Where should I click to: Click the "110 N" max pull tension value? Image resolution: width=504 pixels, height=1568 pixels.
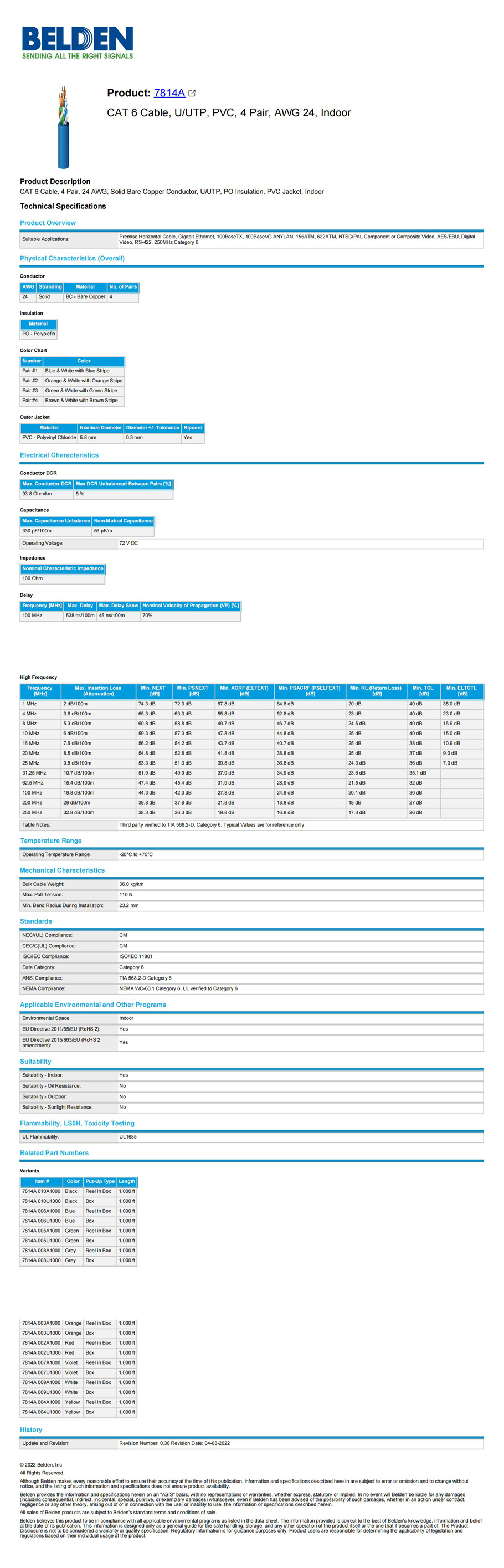[126, 895]
